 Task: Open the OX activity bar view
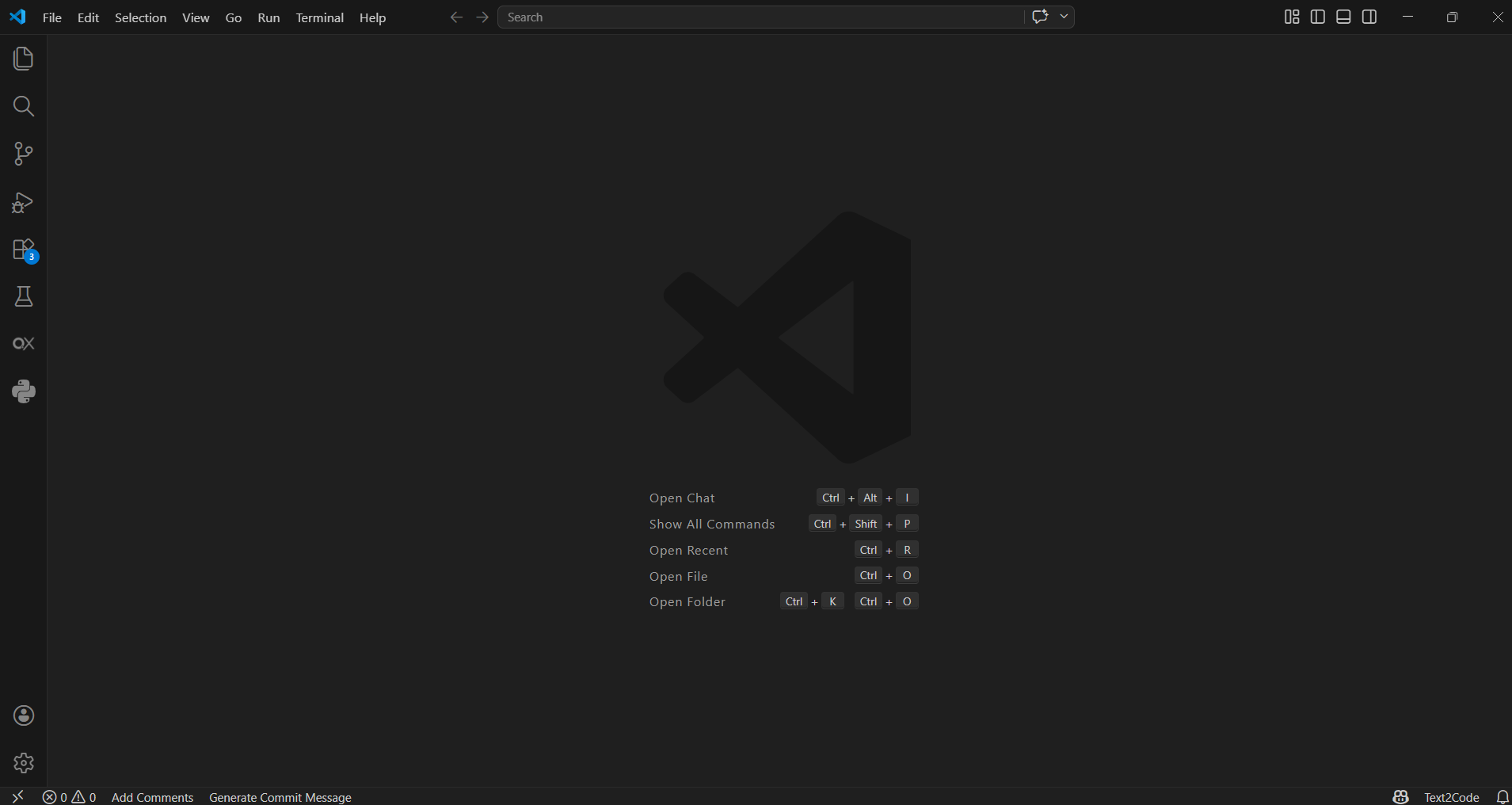[x=23, y=344]
